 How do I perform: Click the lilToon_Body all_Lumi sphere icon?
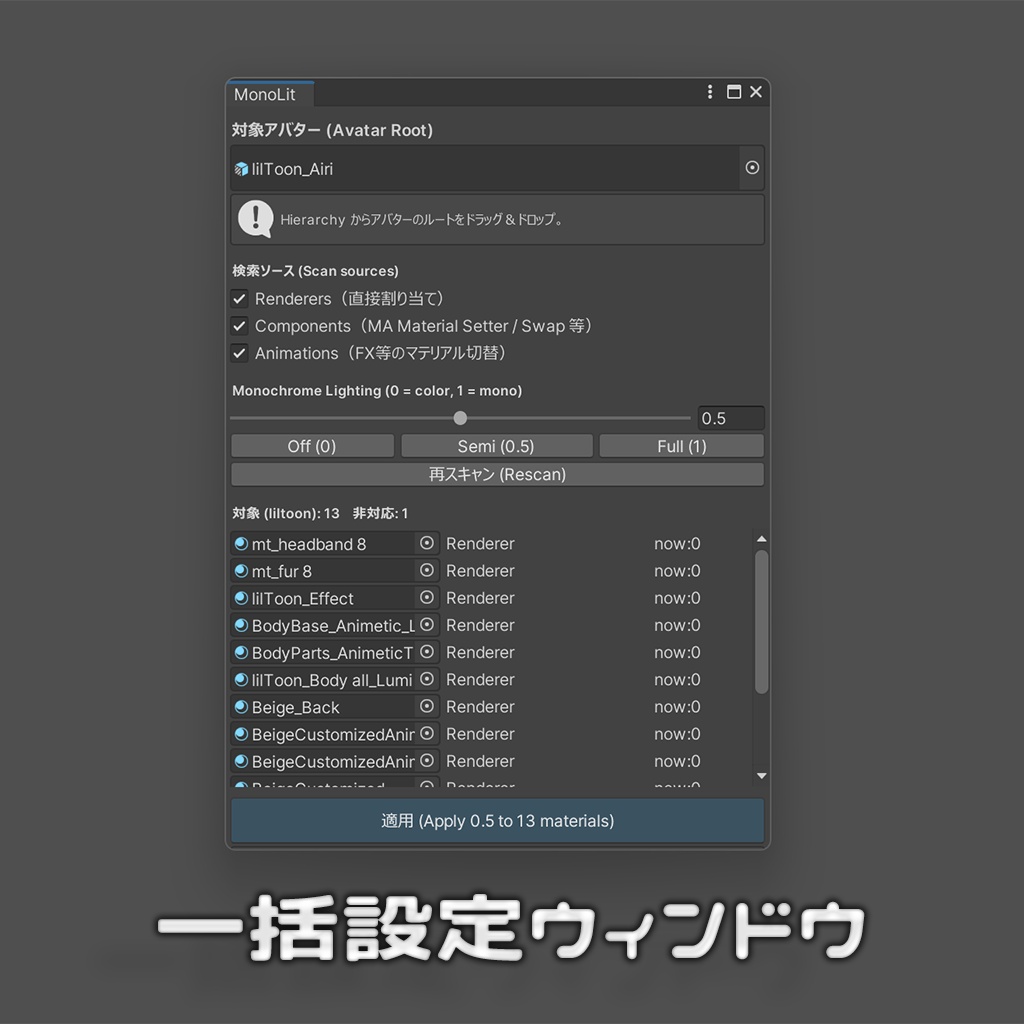tap(241, 679)
